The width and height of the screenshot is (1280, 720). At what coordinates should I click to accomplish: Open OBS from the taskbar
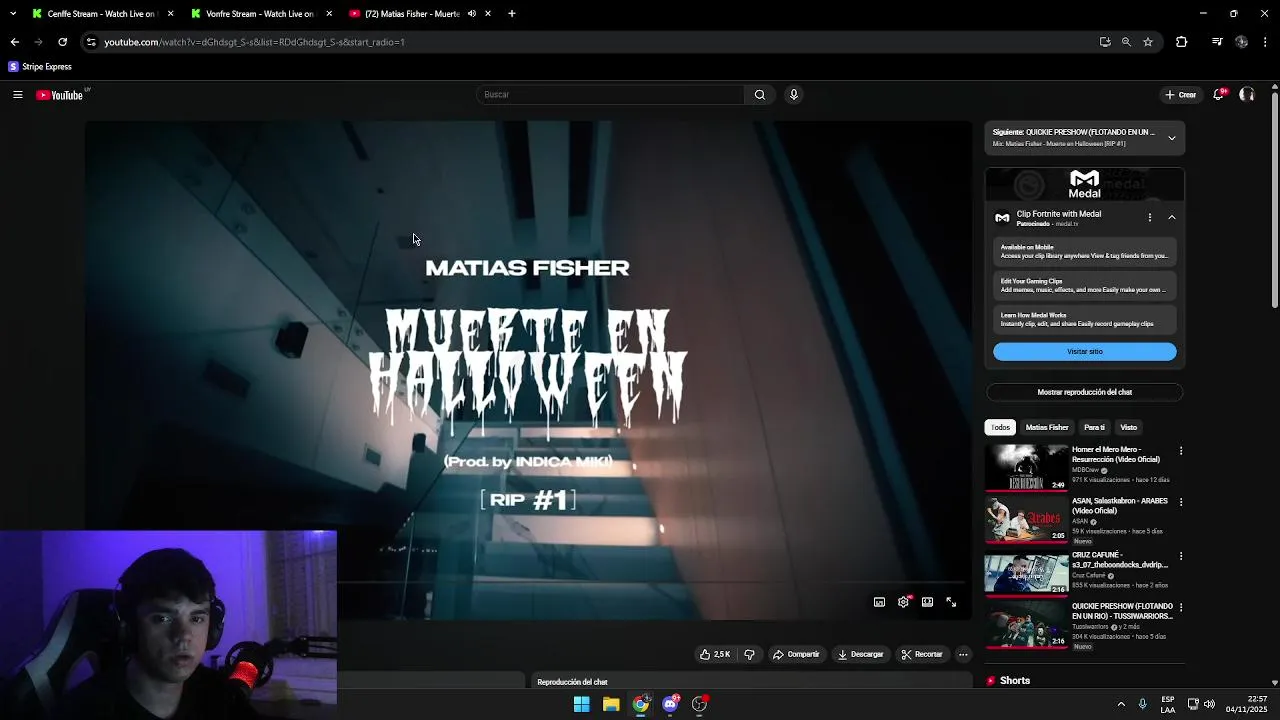[x=700, y=704]
